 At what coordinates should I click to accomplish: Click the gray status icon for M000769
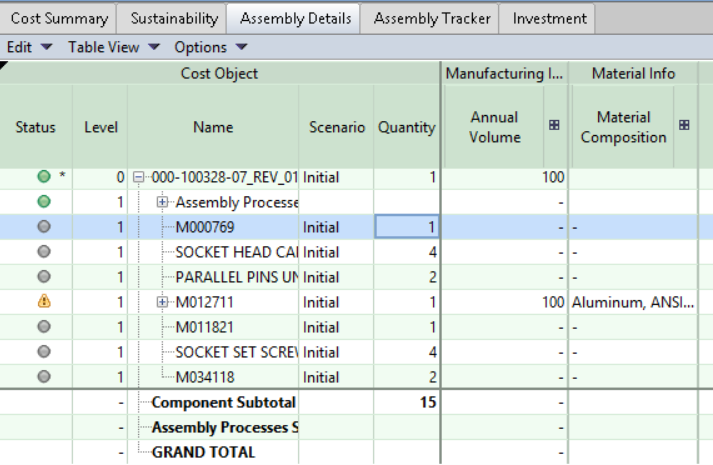click(43, 227)
